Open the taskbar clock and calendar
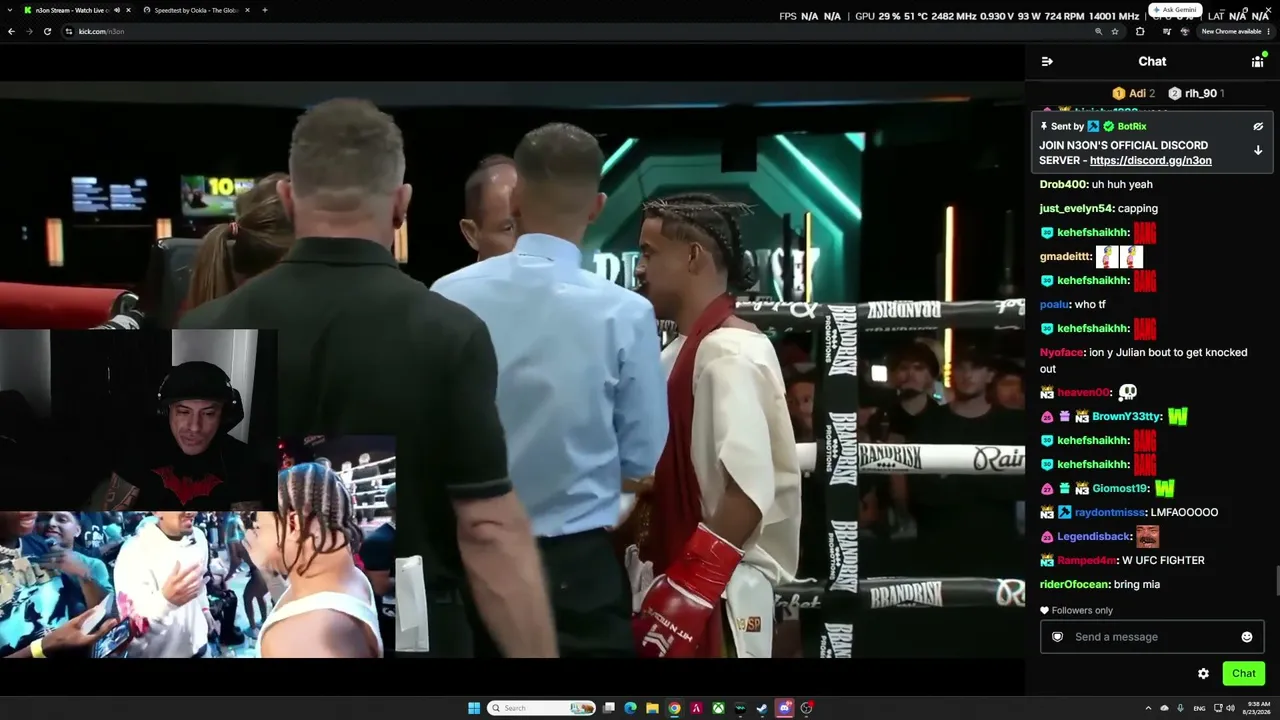Image resolution: width=1280 pixels, height=720 pixels. [1257, 708]
